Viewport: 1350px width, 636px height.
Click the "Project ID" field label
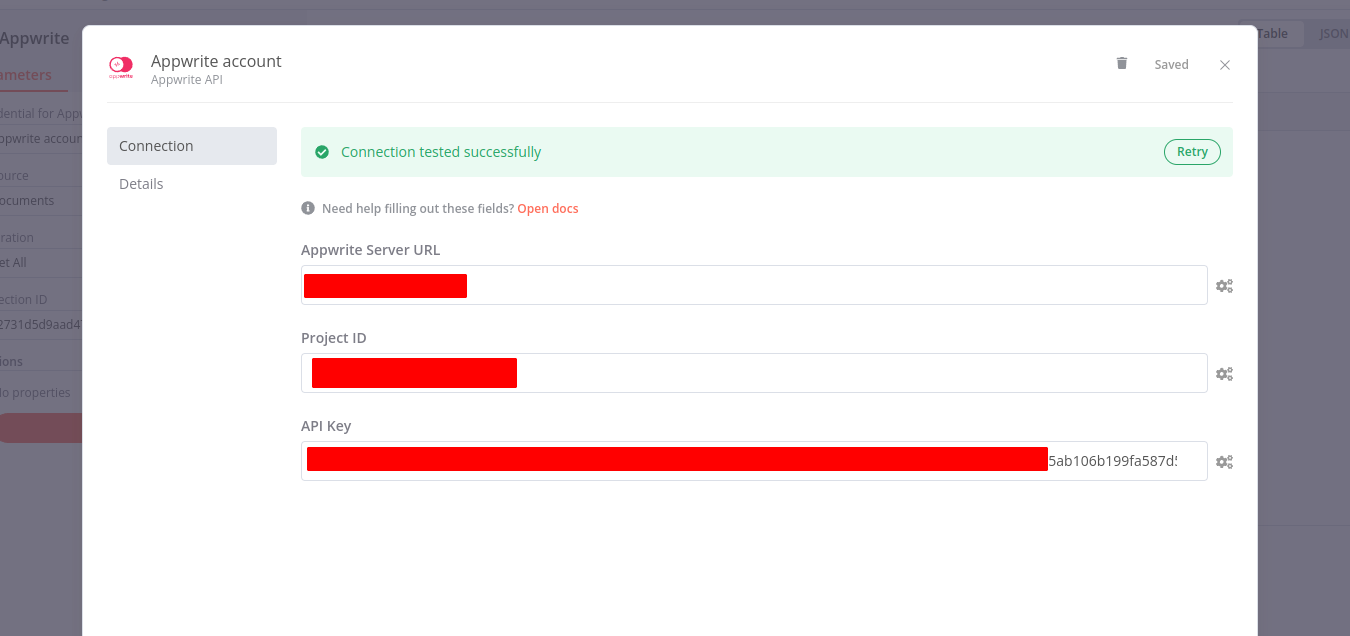[334, 338]
